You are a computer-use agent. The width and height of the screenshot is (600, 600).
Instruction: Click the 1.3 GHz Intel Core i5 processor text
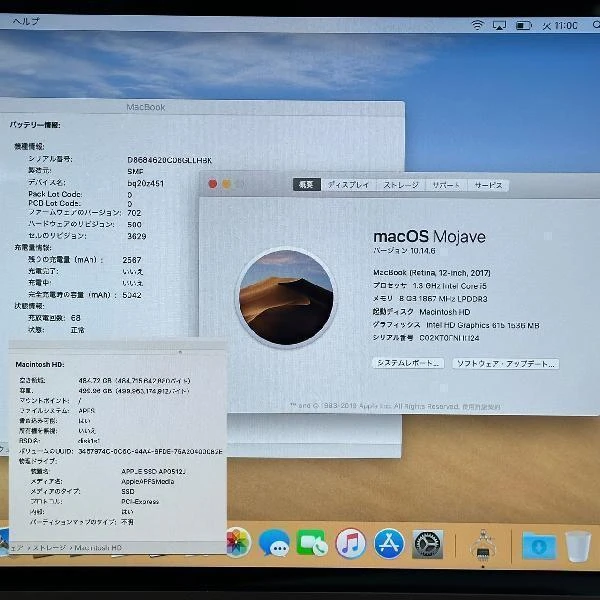[x=450, y=286]
